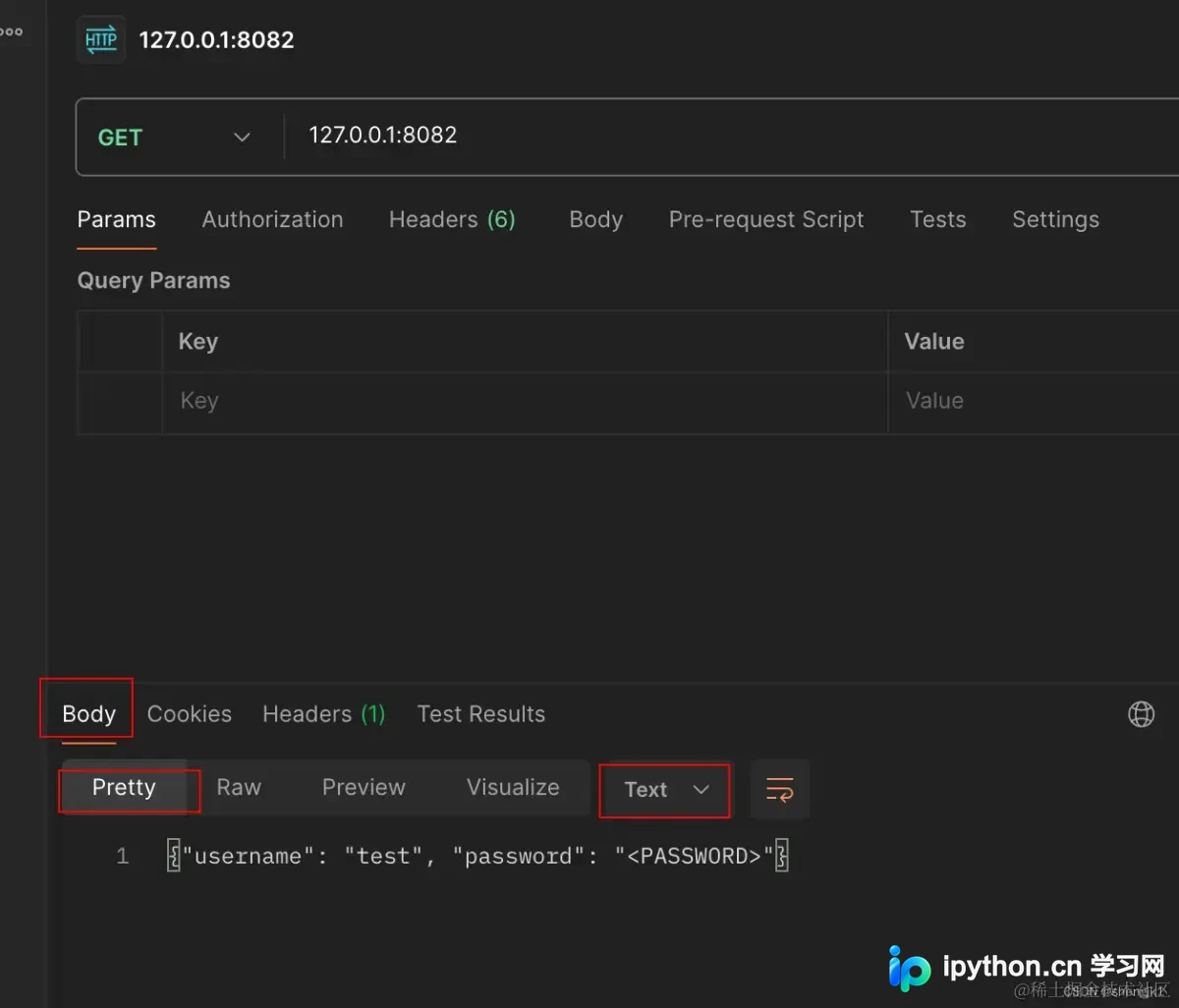Open the three-dots menu in sidebar
This screenshot has width=1179, height=1008.
12,31
